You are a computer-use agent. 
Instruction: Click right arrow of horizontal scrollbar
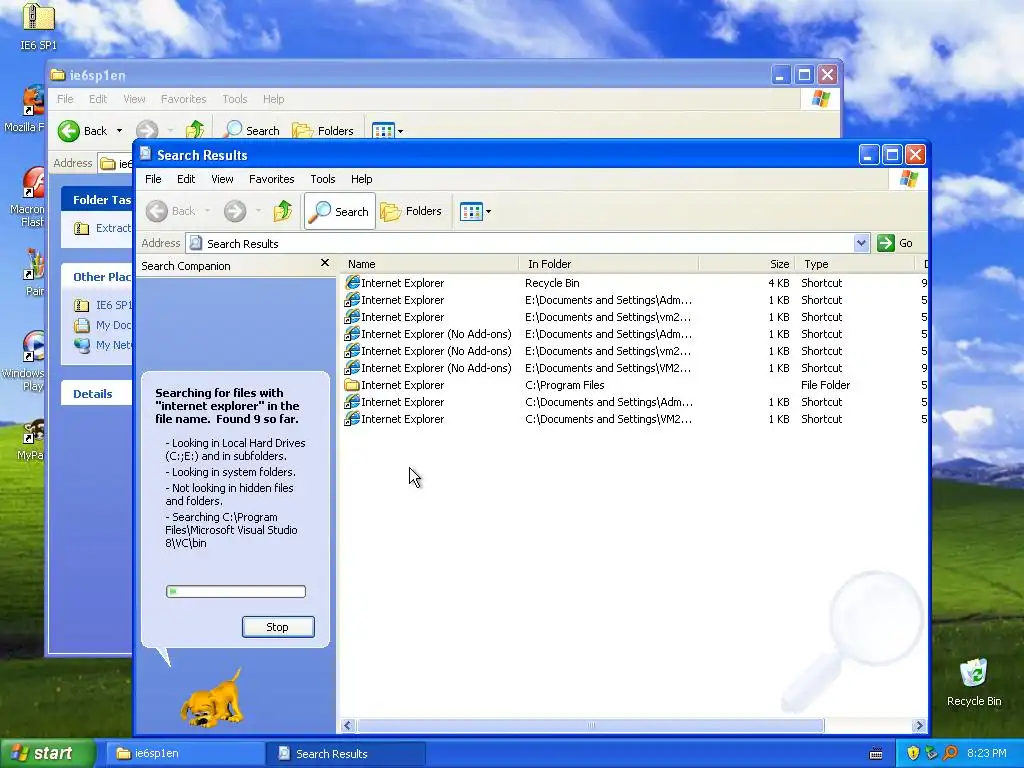tap(919, 726)
